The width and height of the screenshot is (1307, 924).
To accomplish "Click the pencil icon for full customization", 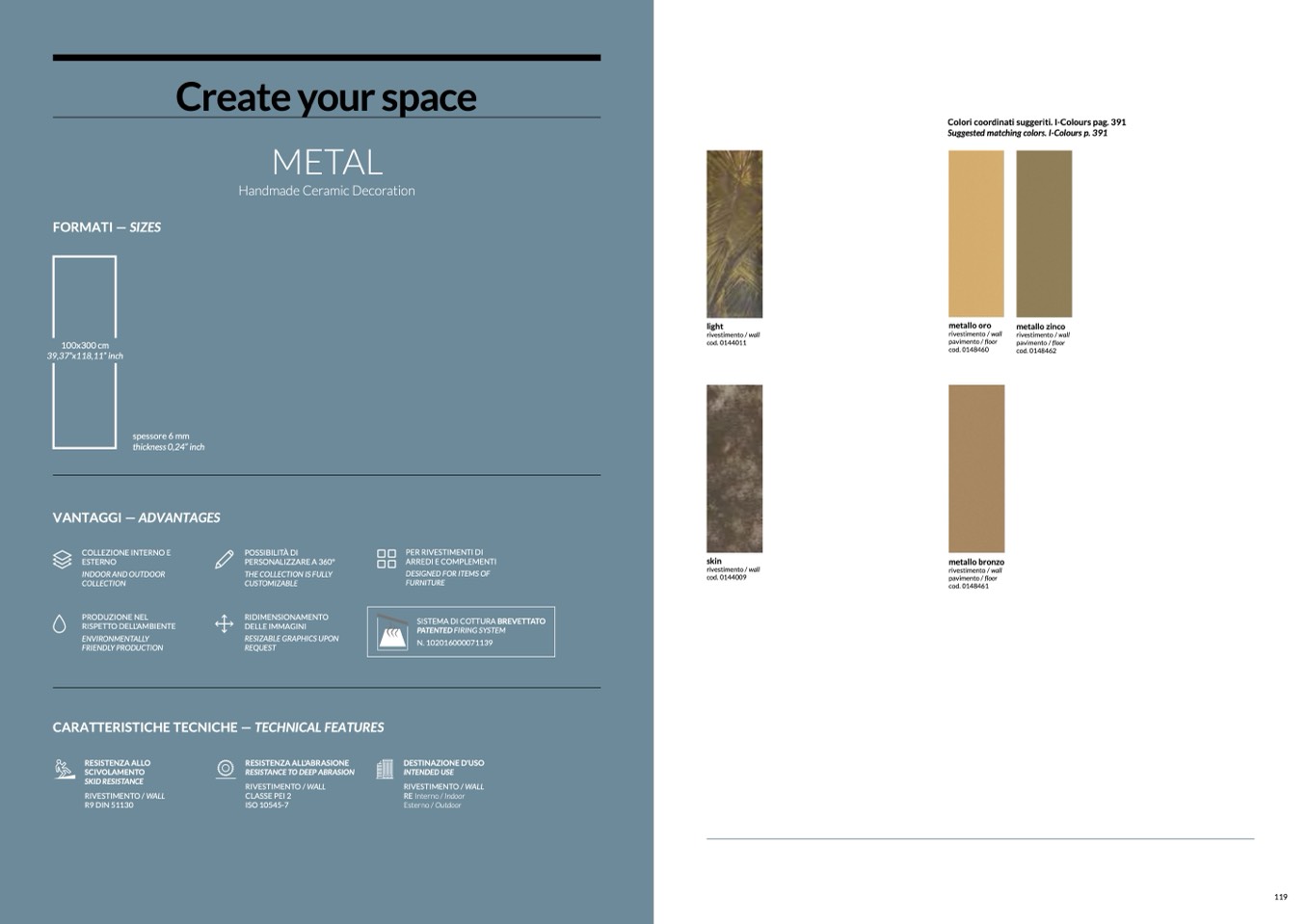I will 224,559.
